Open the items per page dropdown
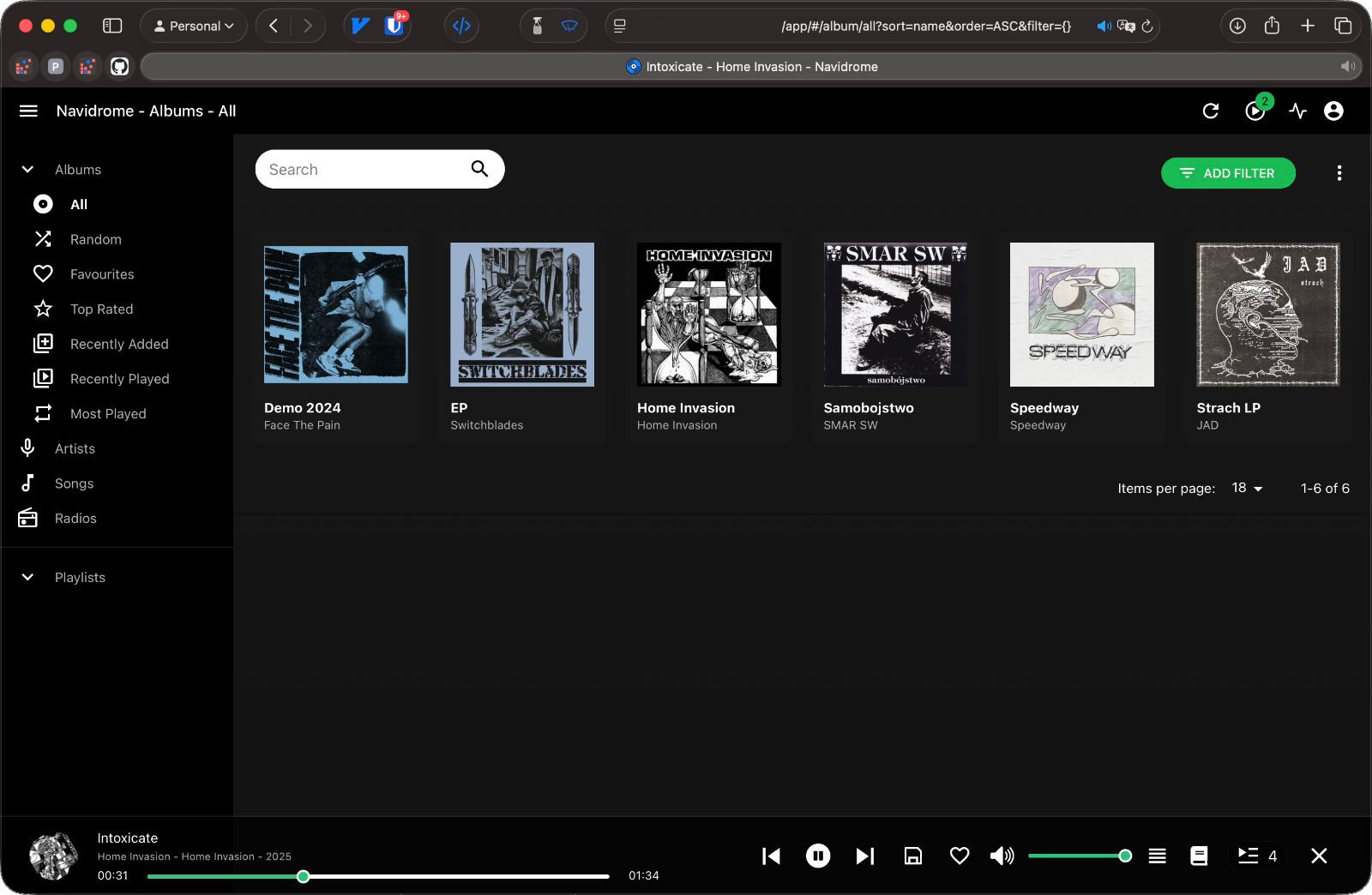The image size is (1372, 895). (1248, 488)
